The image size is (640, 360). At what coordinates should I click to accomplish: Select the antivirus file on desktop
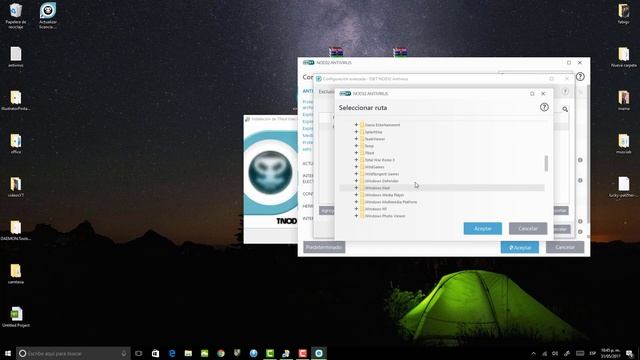(x=16, y=57)
